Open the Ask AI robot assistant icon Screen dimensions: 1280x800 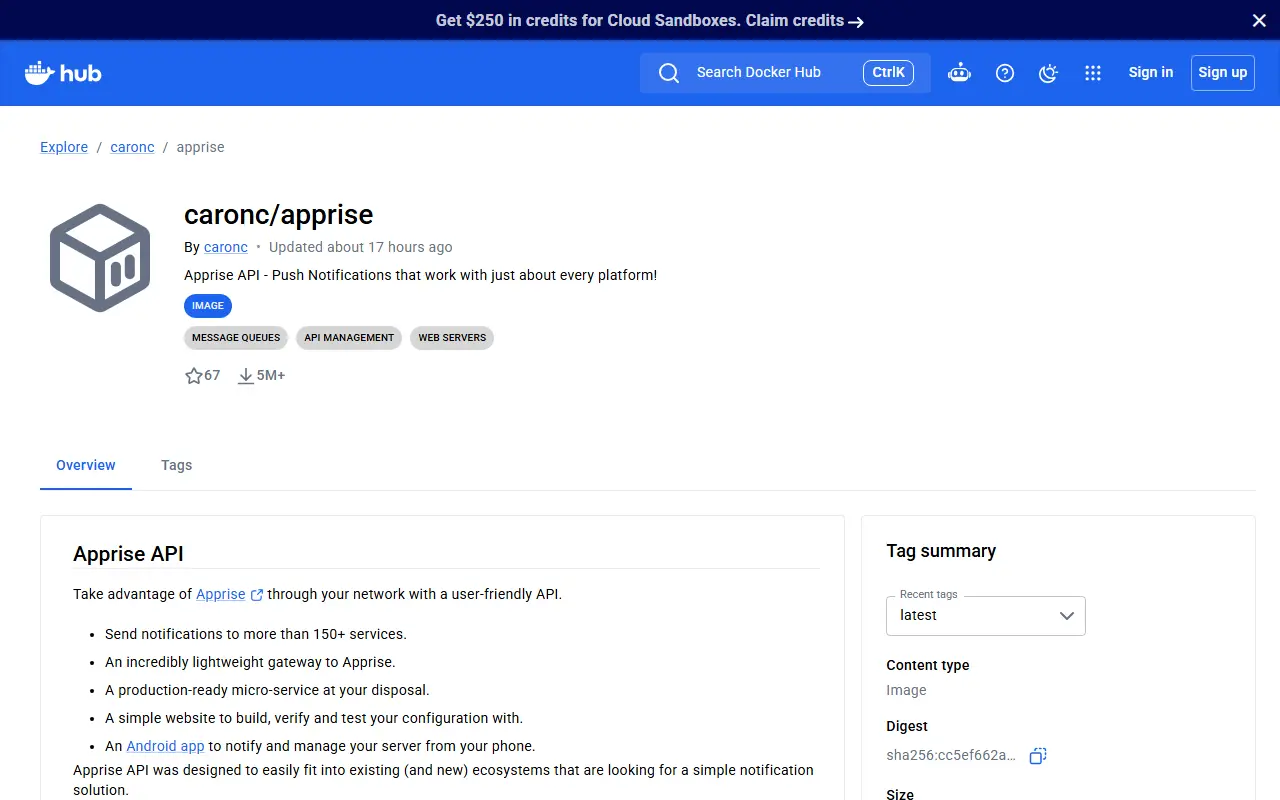click(x=959, y=73)
